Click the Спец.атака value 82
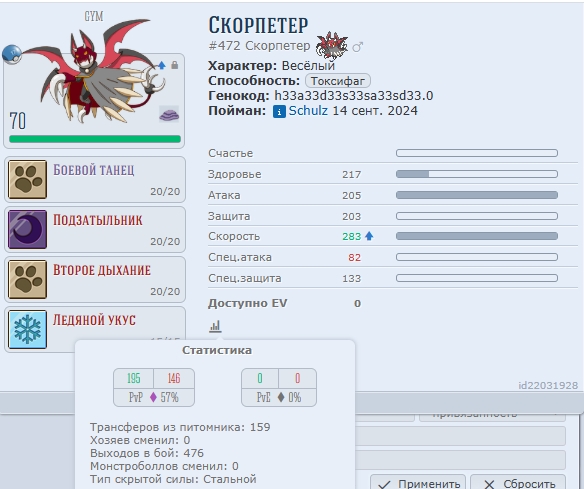This screenshot has width=584, height=489. [355, 257]
